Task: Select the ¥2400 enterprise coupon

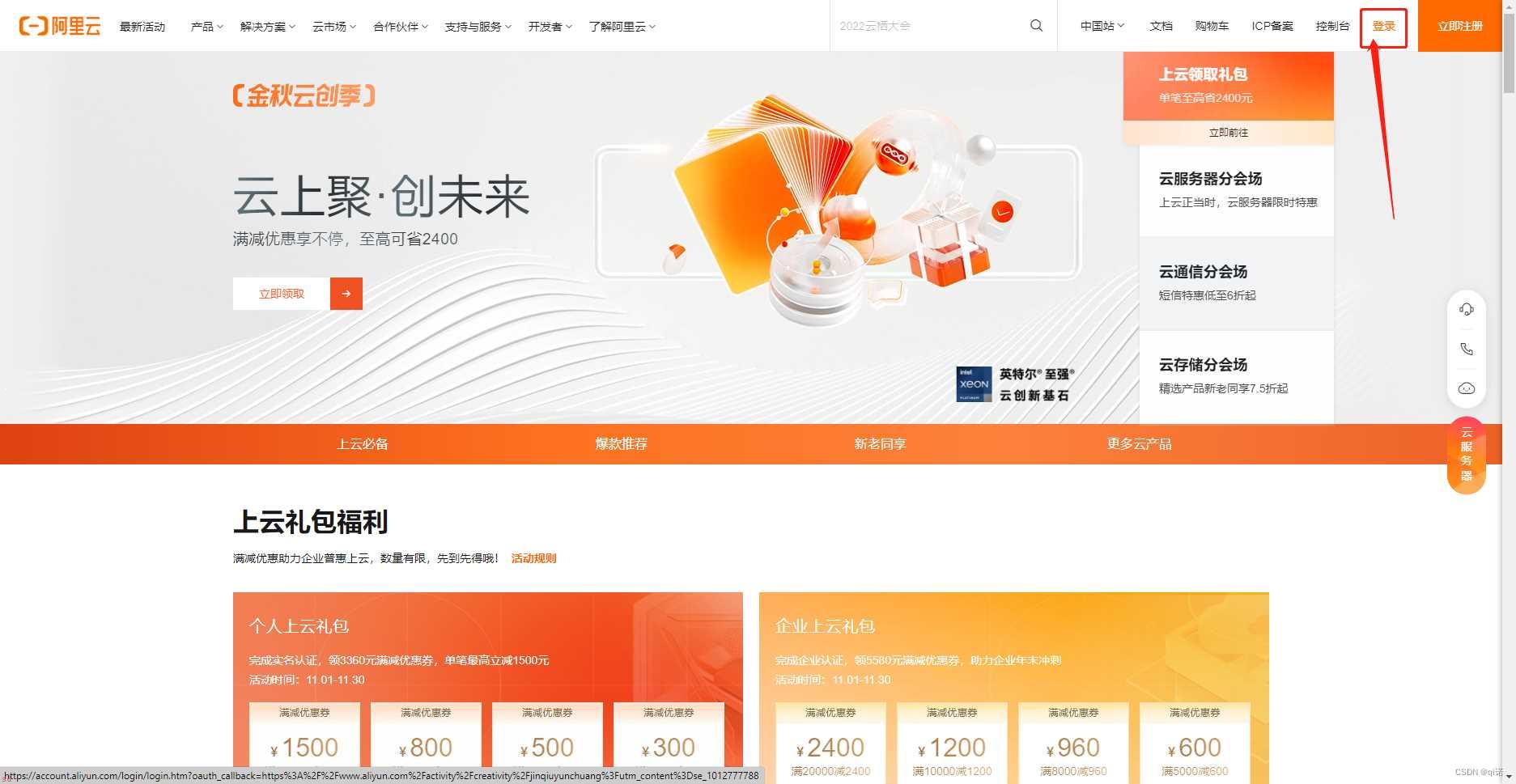Action: tap(830, 742)
